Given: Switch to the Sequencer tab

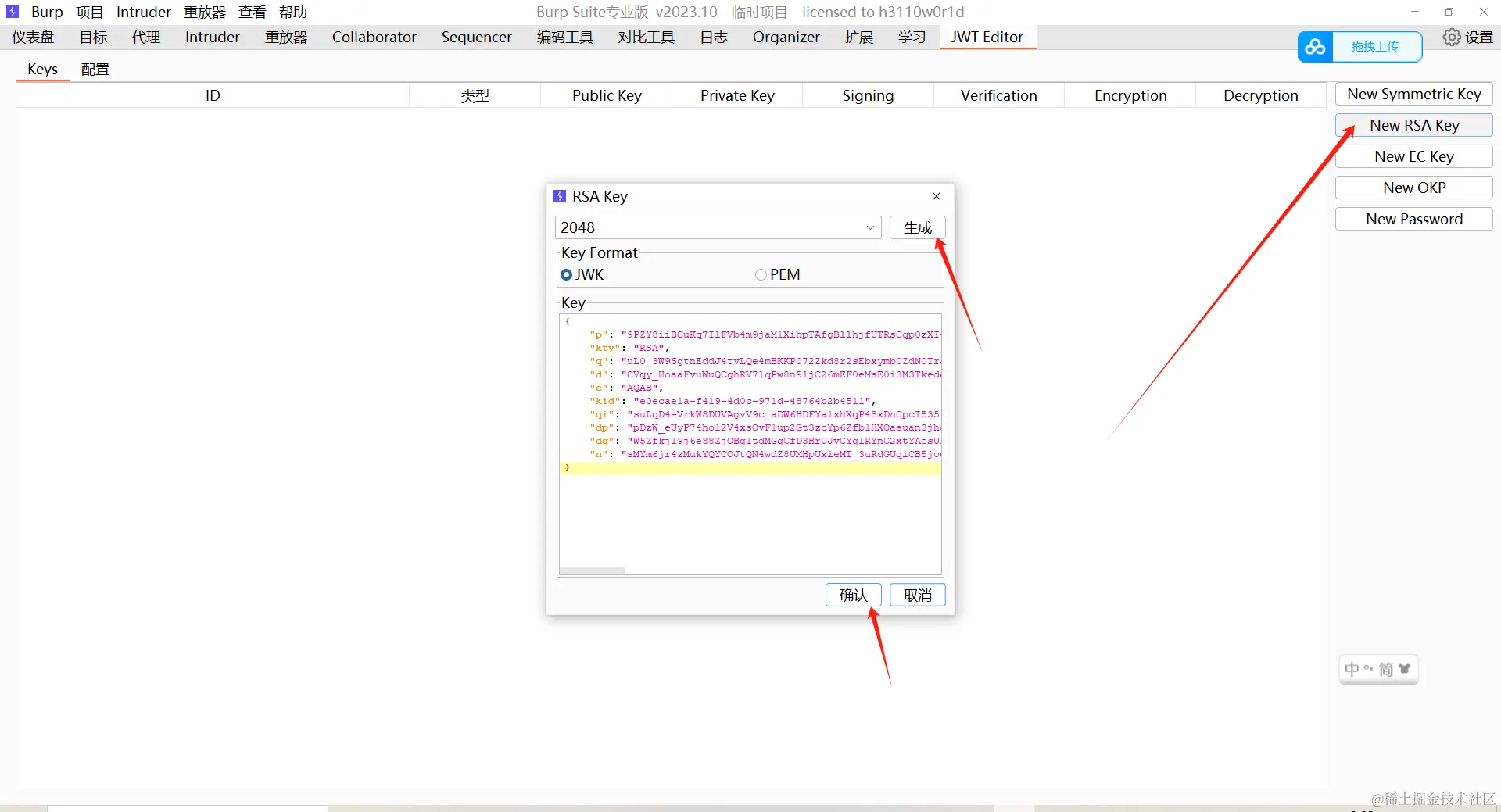Looking at the screenshot, I should [477, 37].
